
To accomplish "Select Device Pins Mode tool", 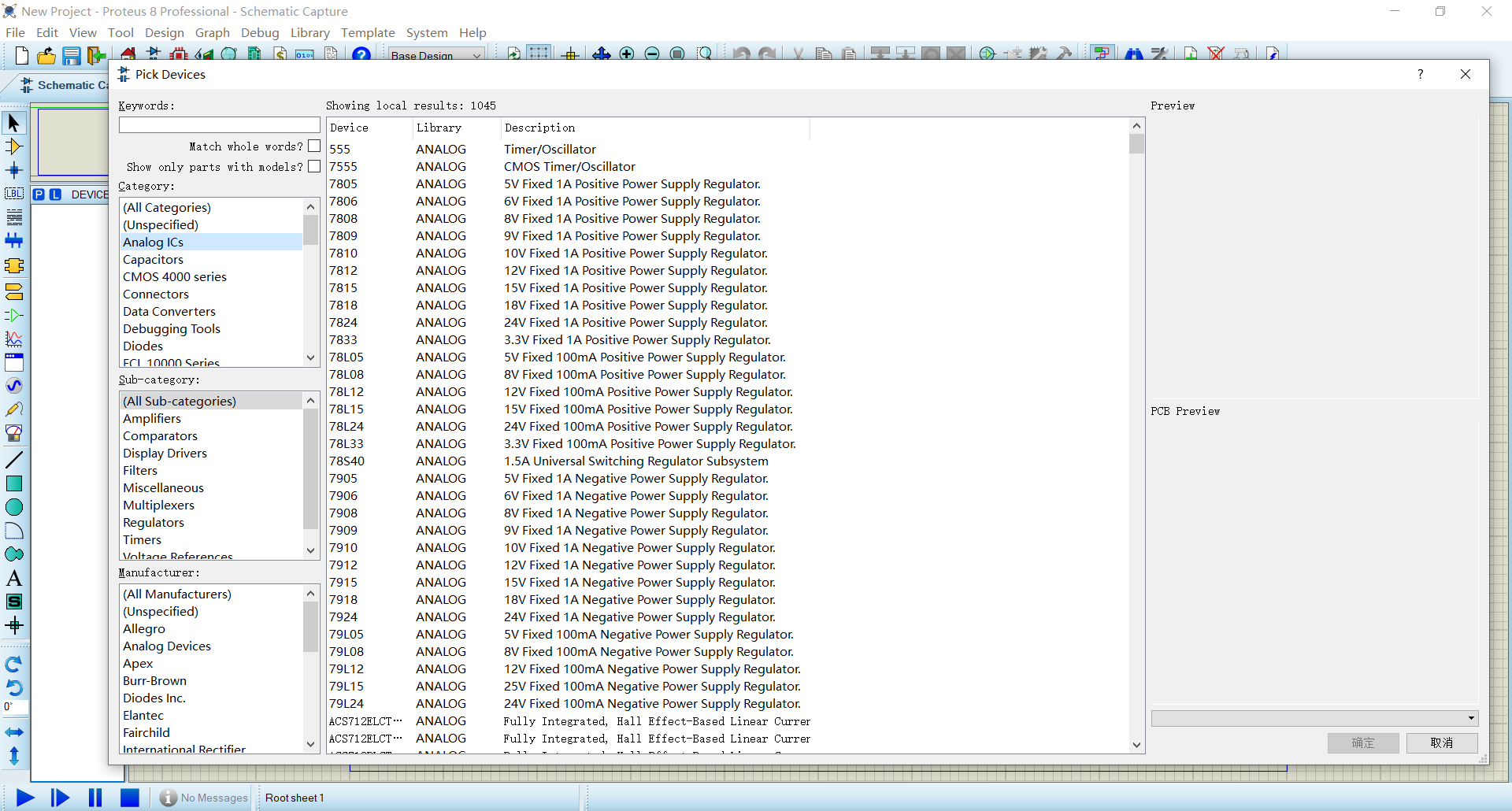I will coord(14,315).
